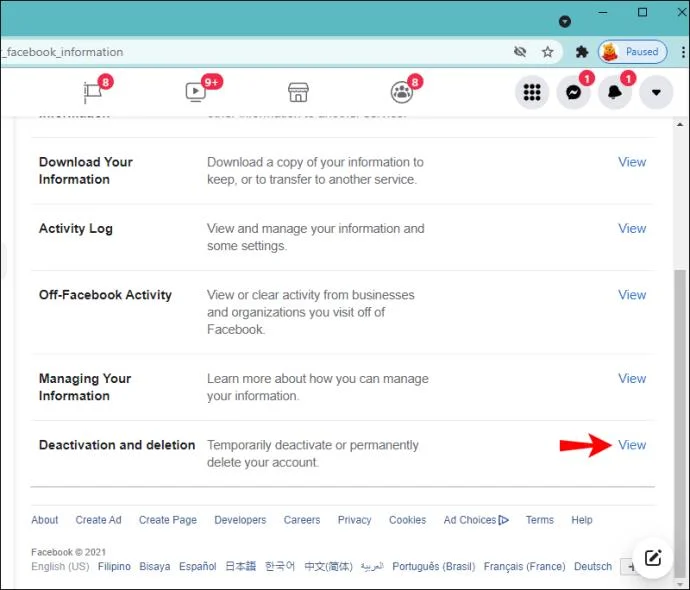
Task: Open the Privacy footer link
Action: (x=354, y=520)
